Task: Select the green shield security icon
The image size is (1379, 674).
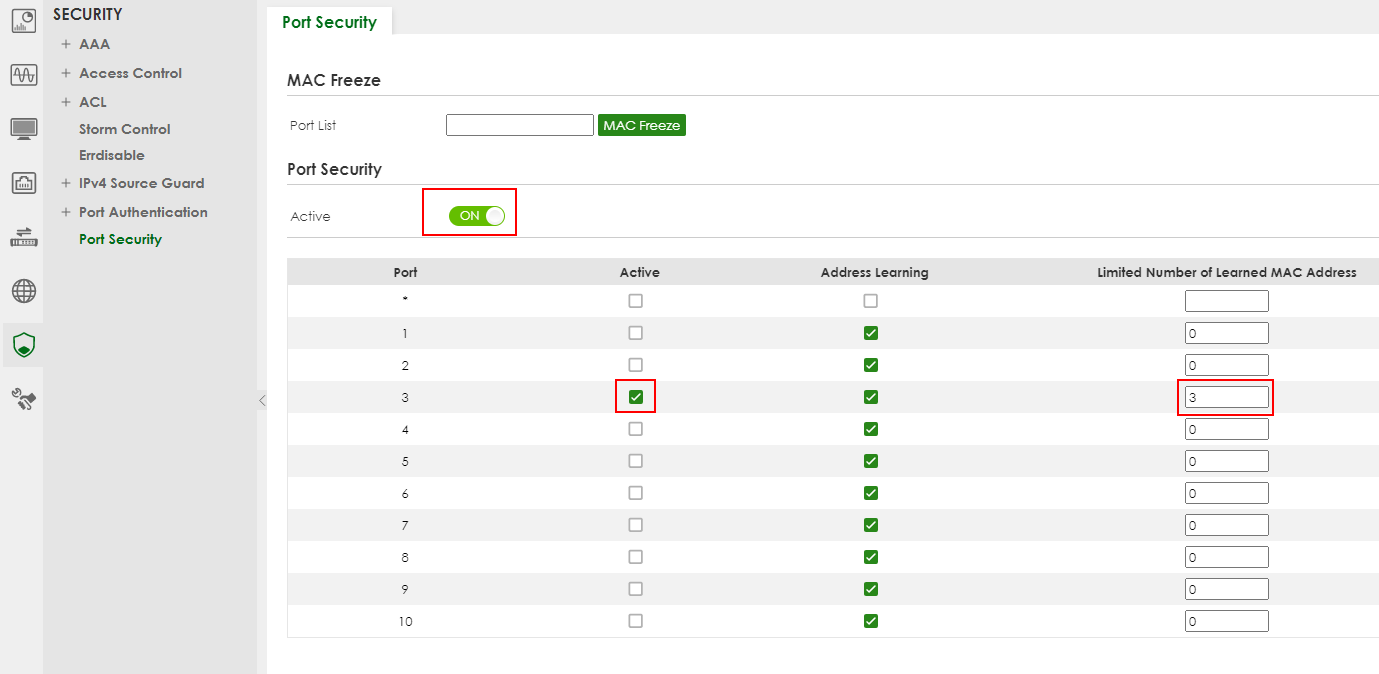Action: tap(23, 346)
